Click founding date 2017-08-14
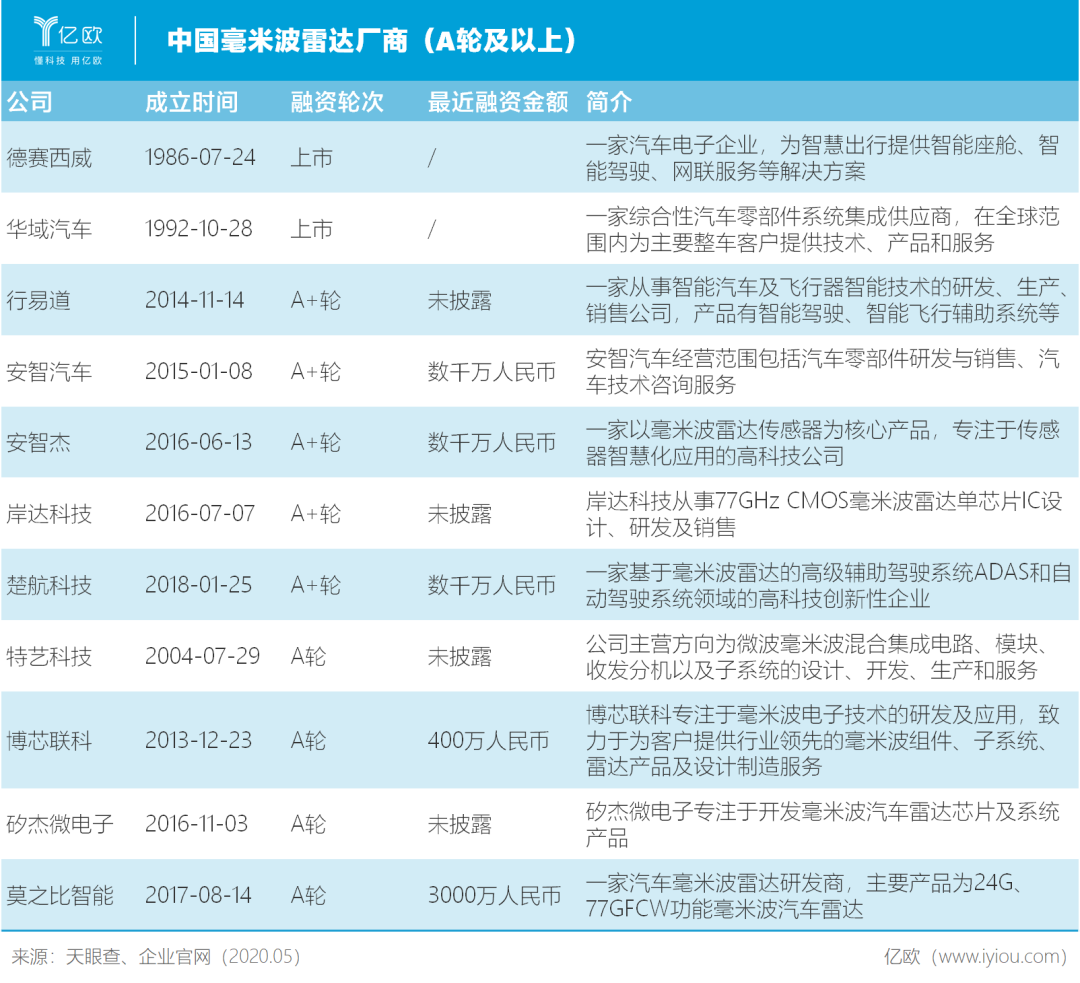The image size is (1080, 983). 198,896
